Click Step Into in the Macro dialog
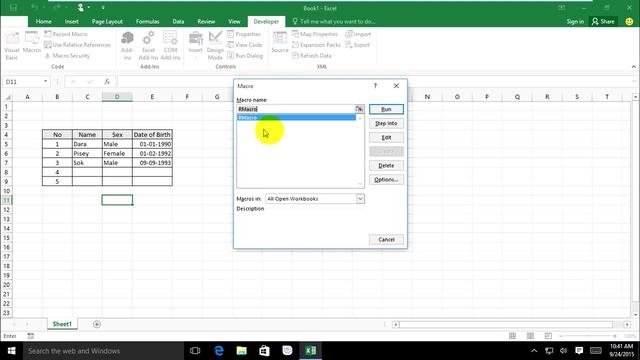This screenshot has height=360, width=640. coord(386,123)
